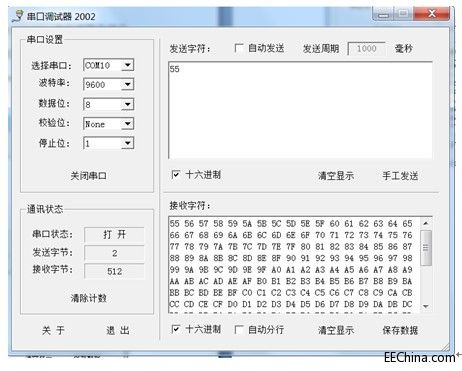This screenshot has width=462, height=371.
Task: Click the receive box scrollbar down arrow
Action: 426,306
